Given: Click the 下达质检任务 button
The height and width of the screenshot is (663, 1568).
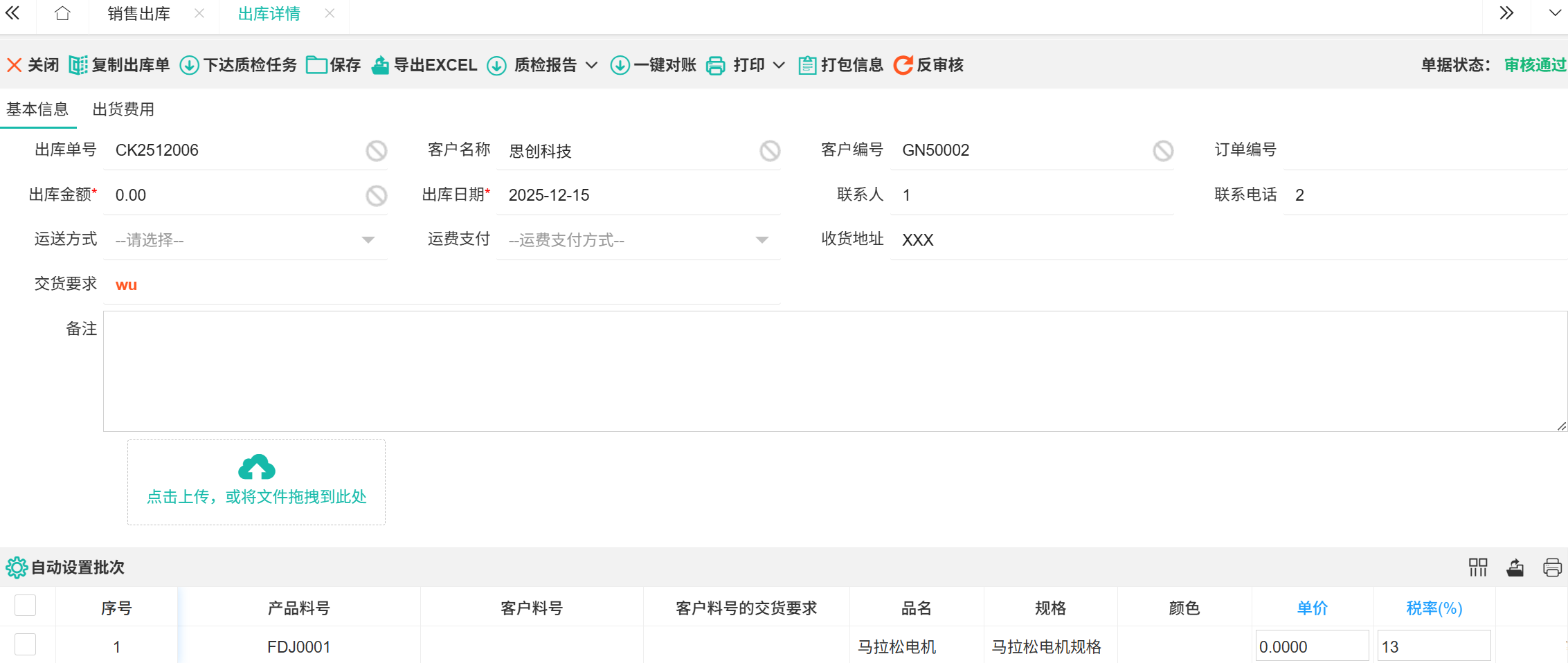Looking at the screenshot, I should point(239,65).
